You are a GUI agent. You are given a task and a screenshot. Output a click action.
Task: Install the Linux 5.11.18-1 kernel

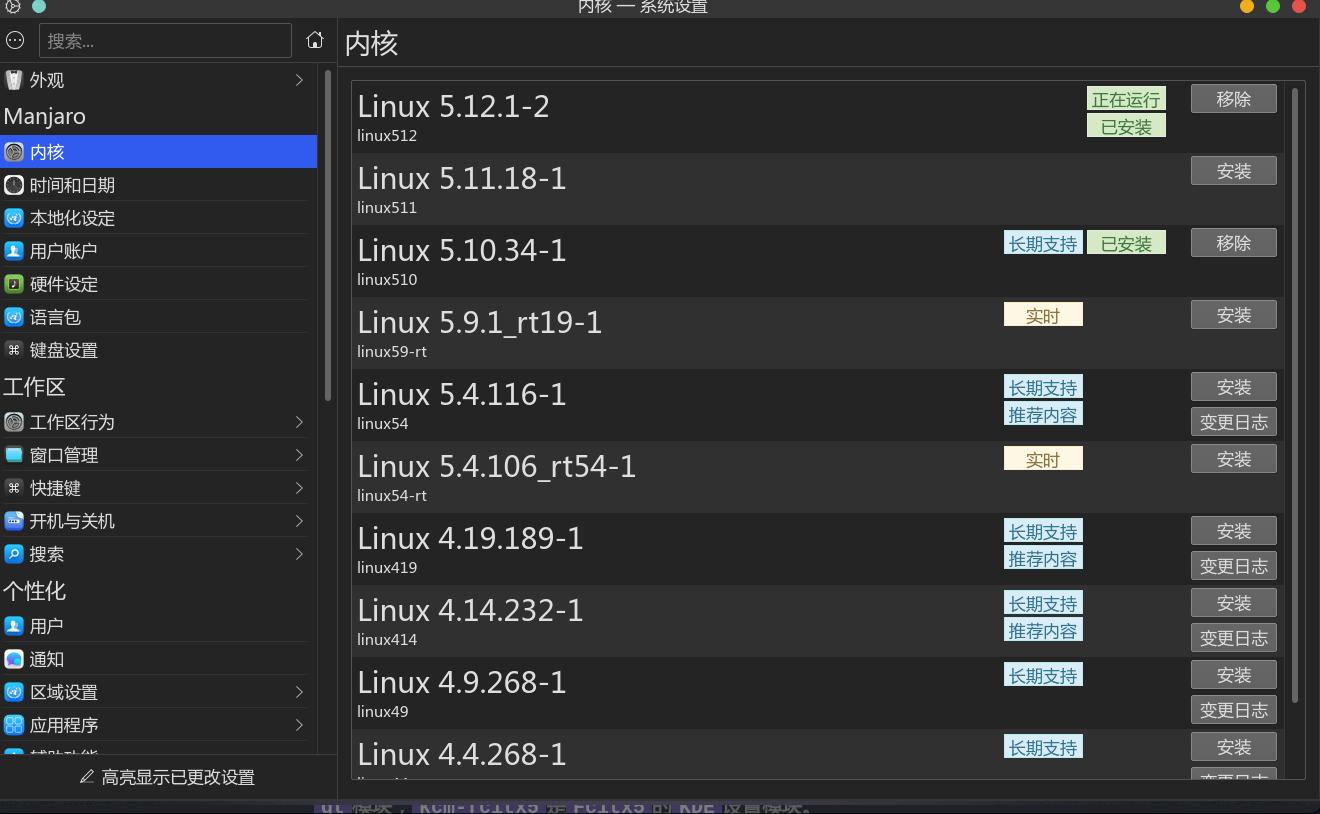click(1233, 171)
